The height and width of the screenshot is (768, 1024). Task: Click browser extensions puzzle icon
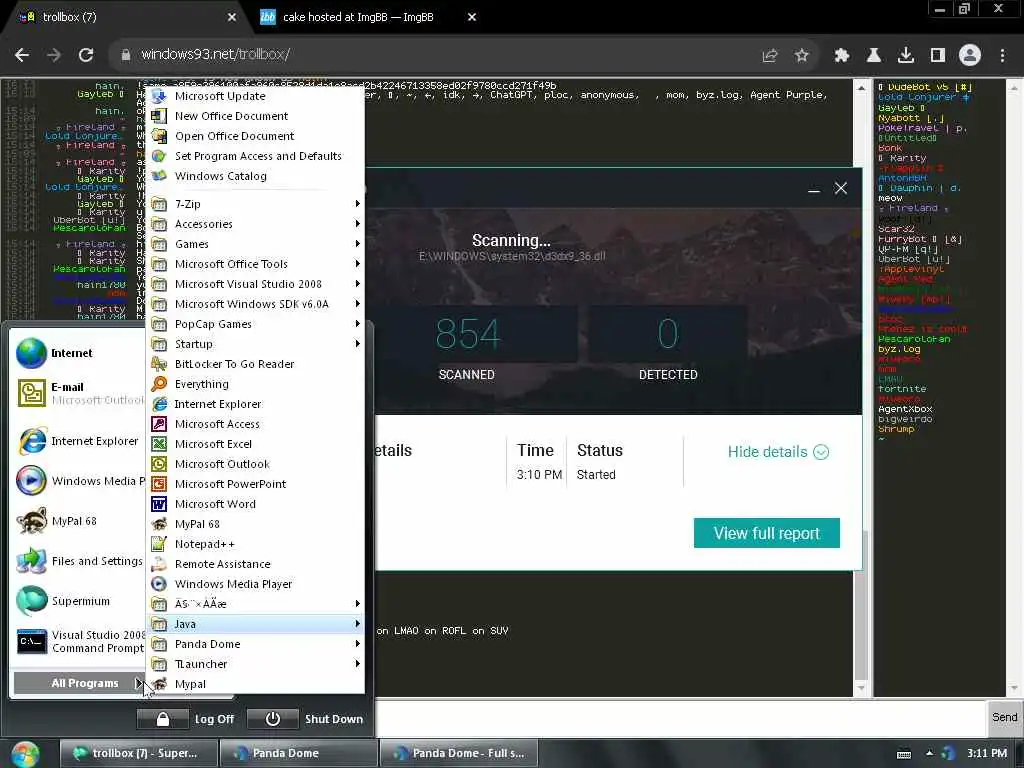click(x=842, y=55)
